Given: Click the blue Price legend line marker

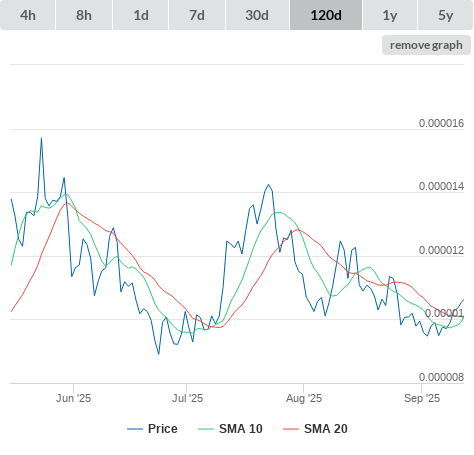Looking at the screenshot, I should pyautogui.click(x=135, y=429).
